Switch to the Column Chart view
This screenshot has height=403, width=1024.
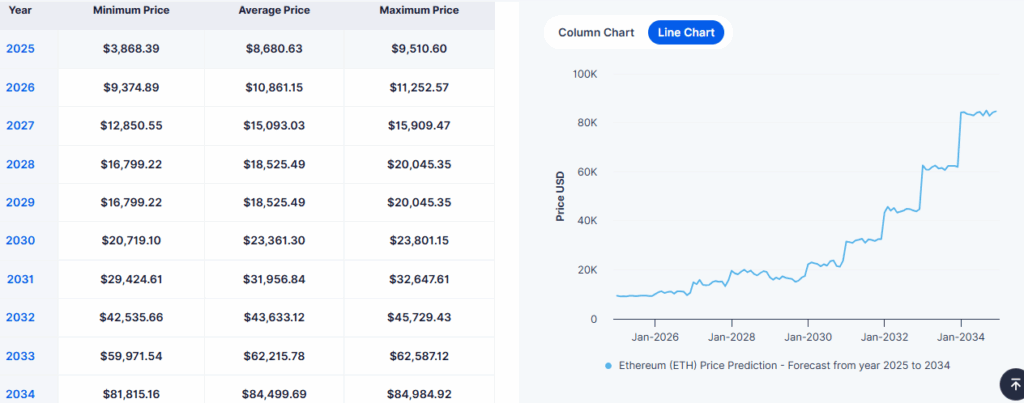596,32
